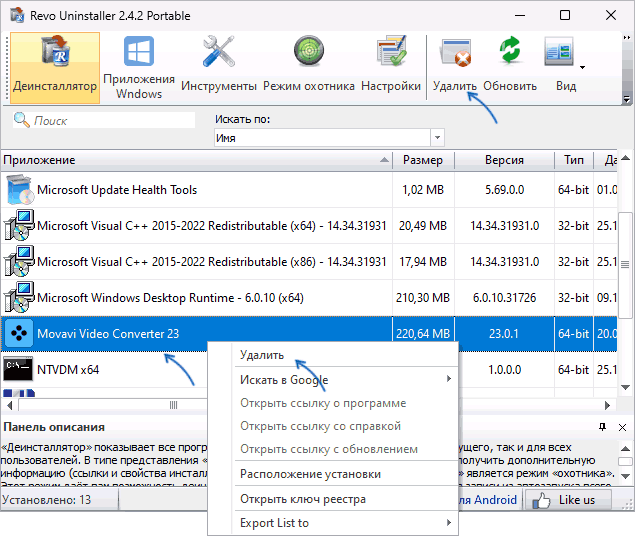Click the Обновить refresh icon
635x536 pixels.
pyautogui.click(x=509, y=50)
